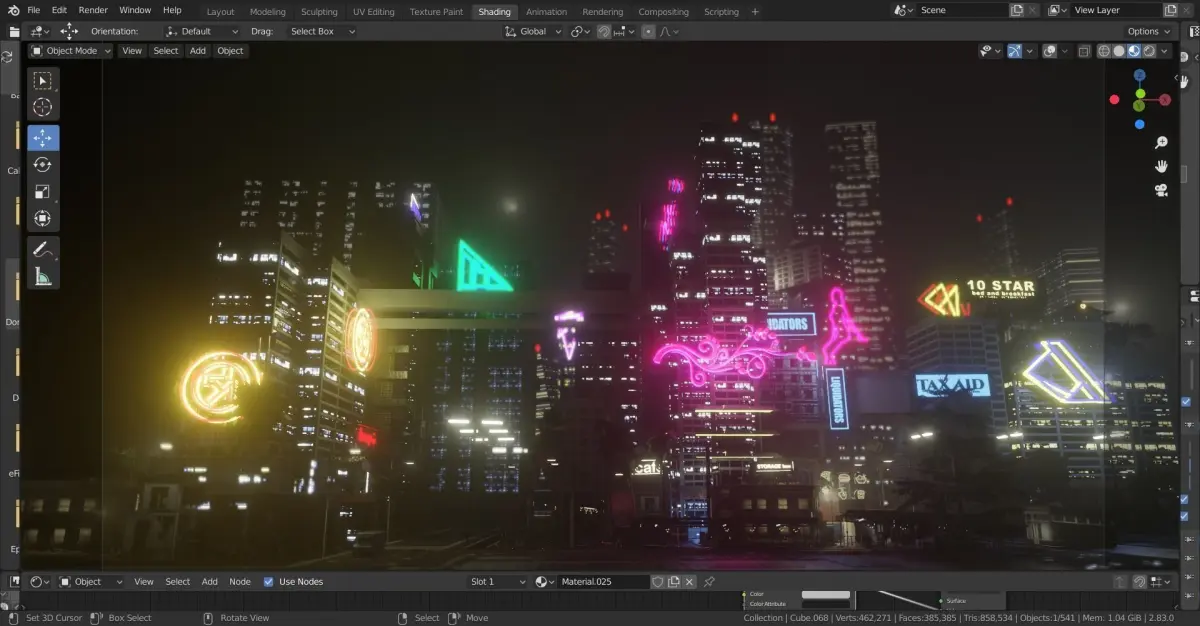Choose the Scale tool
The height and width of the screenshot is (626, 1200).
[x=43, y=192]
